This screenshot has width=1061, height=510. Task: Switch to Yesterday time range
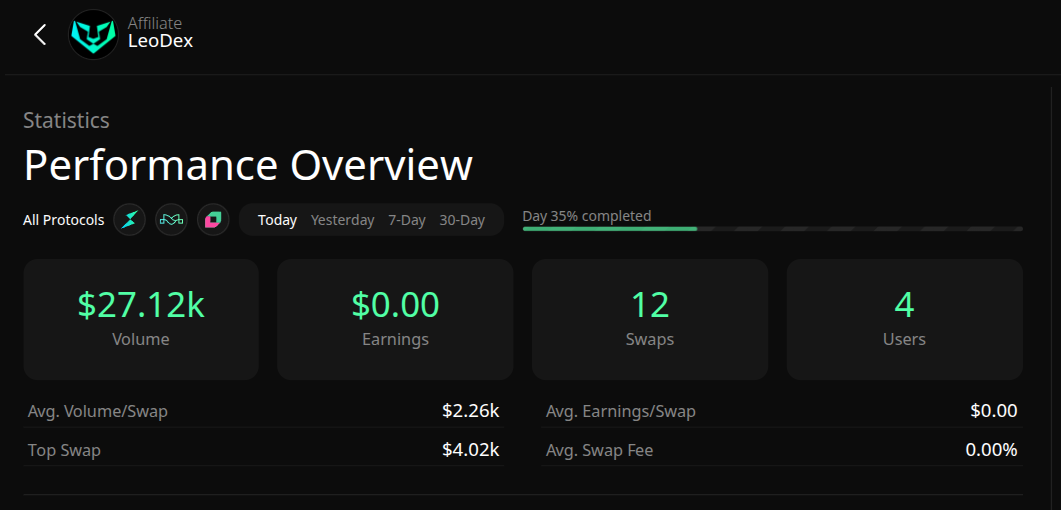342,220
